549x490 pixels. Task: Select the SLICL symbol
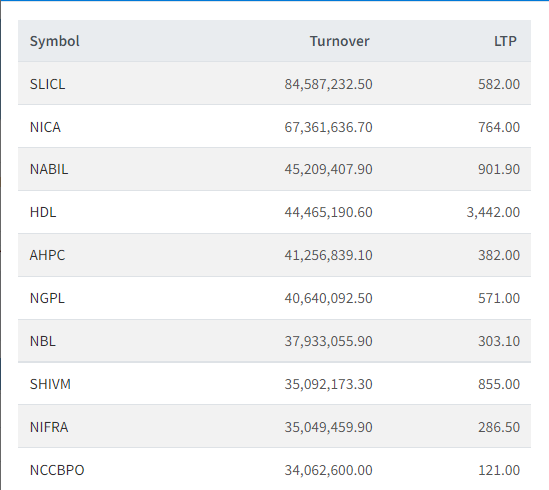(47, 84)
